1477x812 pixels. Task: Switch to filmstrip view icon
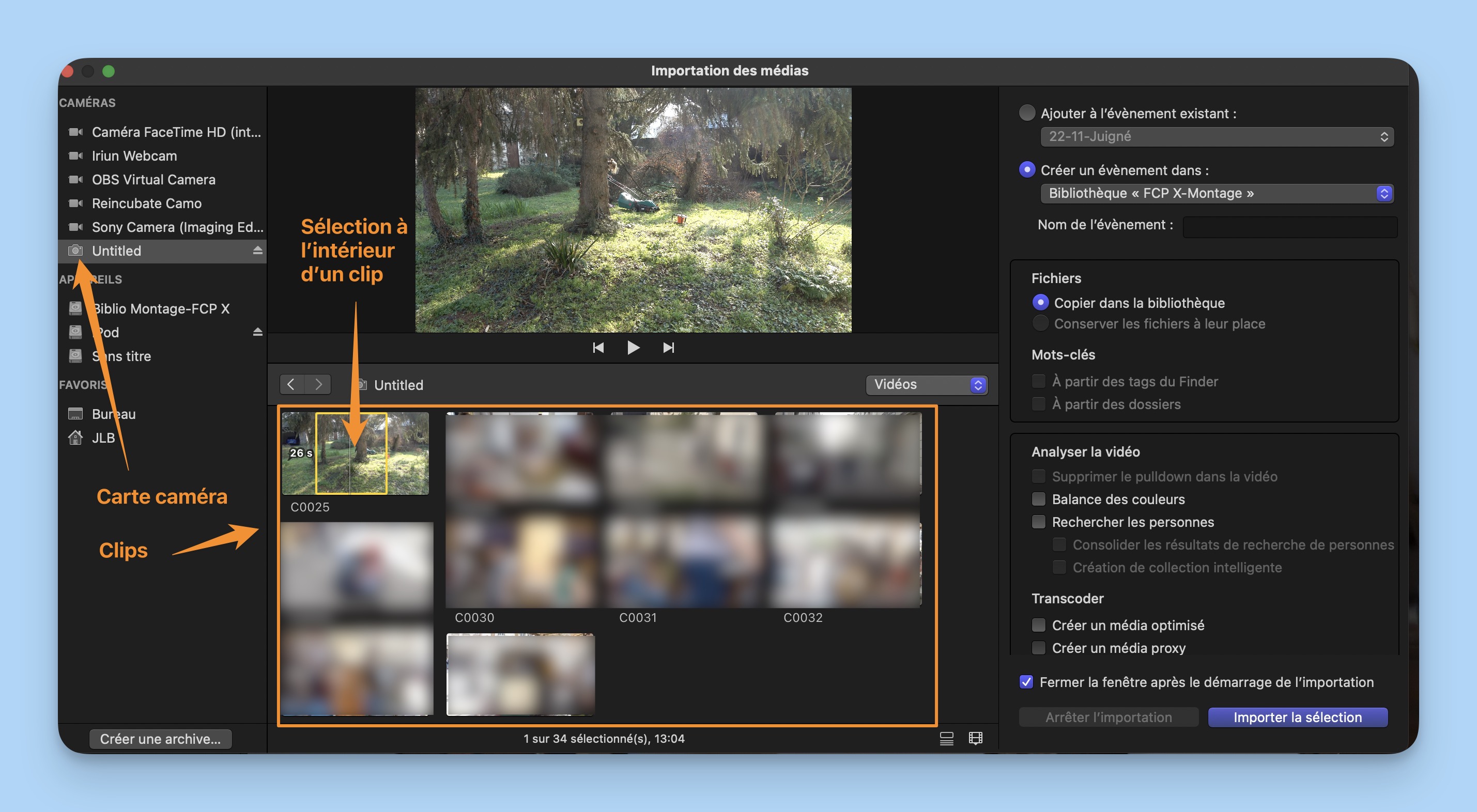(x=975, y=739)
